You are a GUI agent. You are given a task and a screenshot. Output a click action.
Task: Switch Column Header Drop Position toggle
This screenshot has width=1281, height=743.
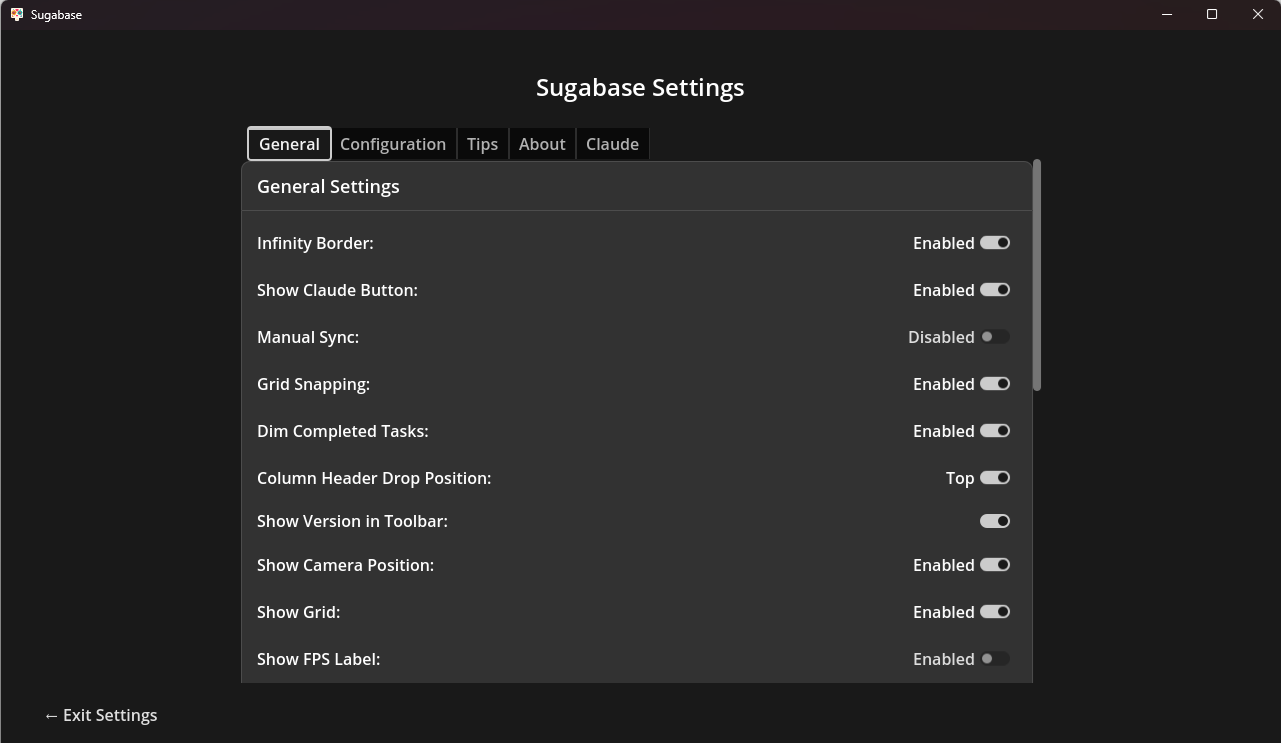click(995, 478)
